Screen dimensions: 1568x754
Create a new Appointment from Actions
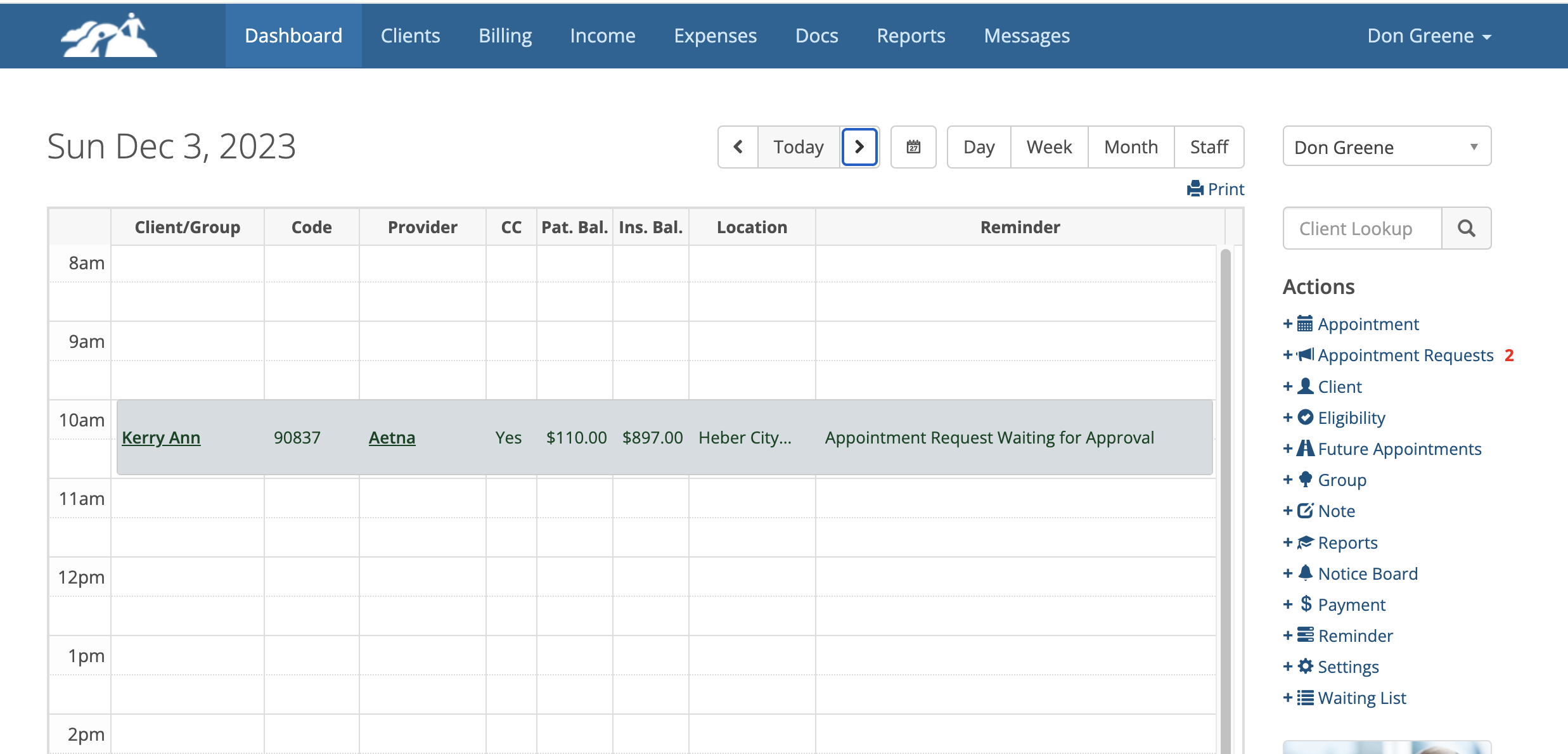(x=1368, y=324)
